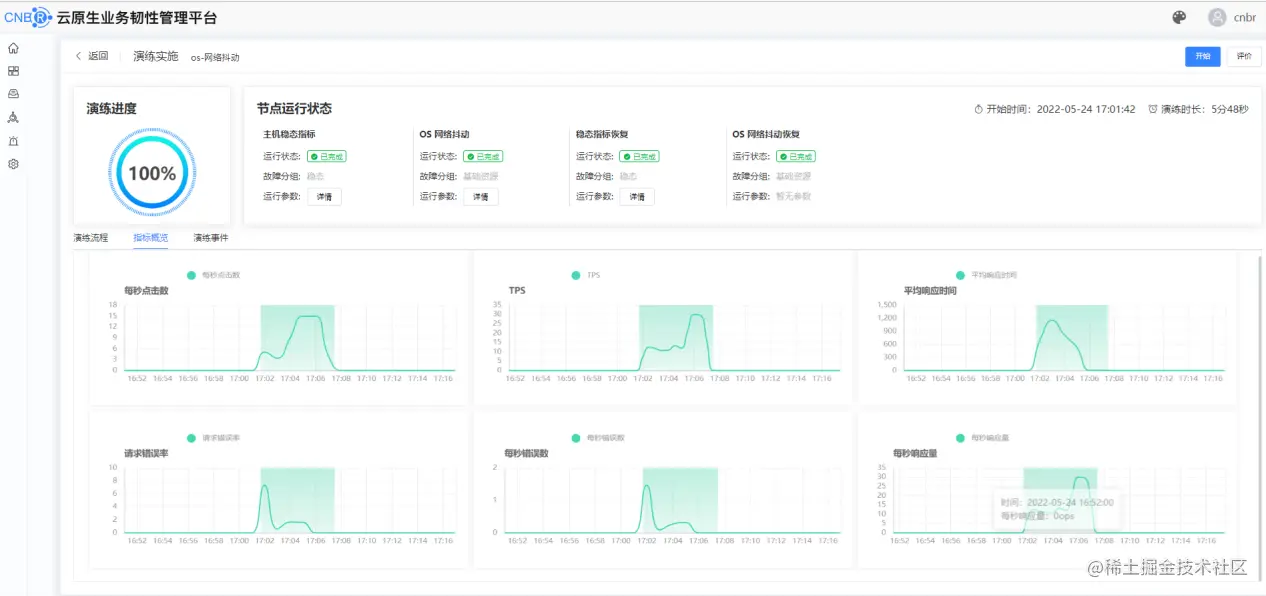
Task: Click the 100% progress ring
Action: pyautogui.click(x=152, y=173)
